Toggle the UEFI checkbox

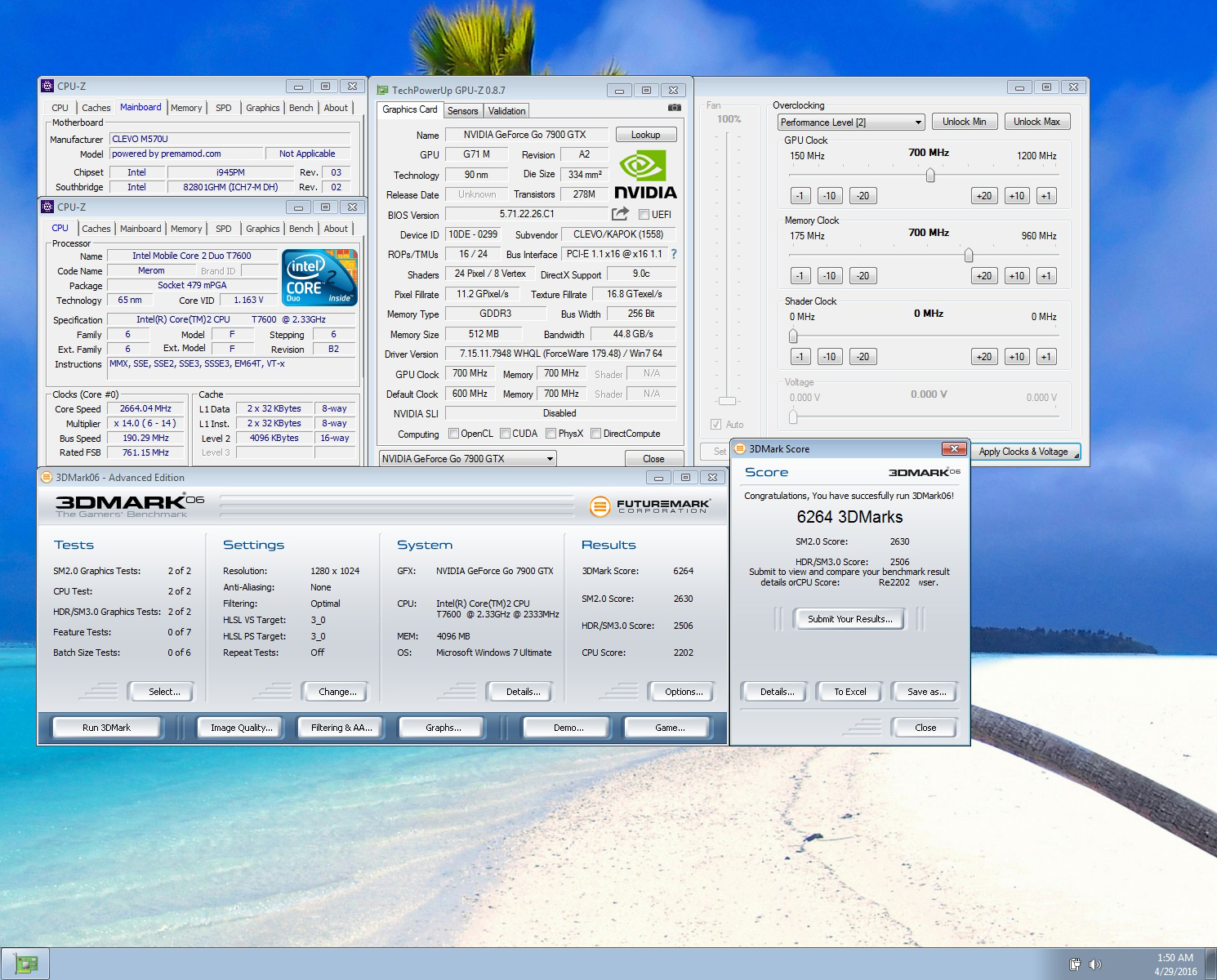click(644, 215)
